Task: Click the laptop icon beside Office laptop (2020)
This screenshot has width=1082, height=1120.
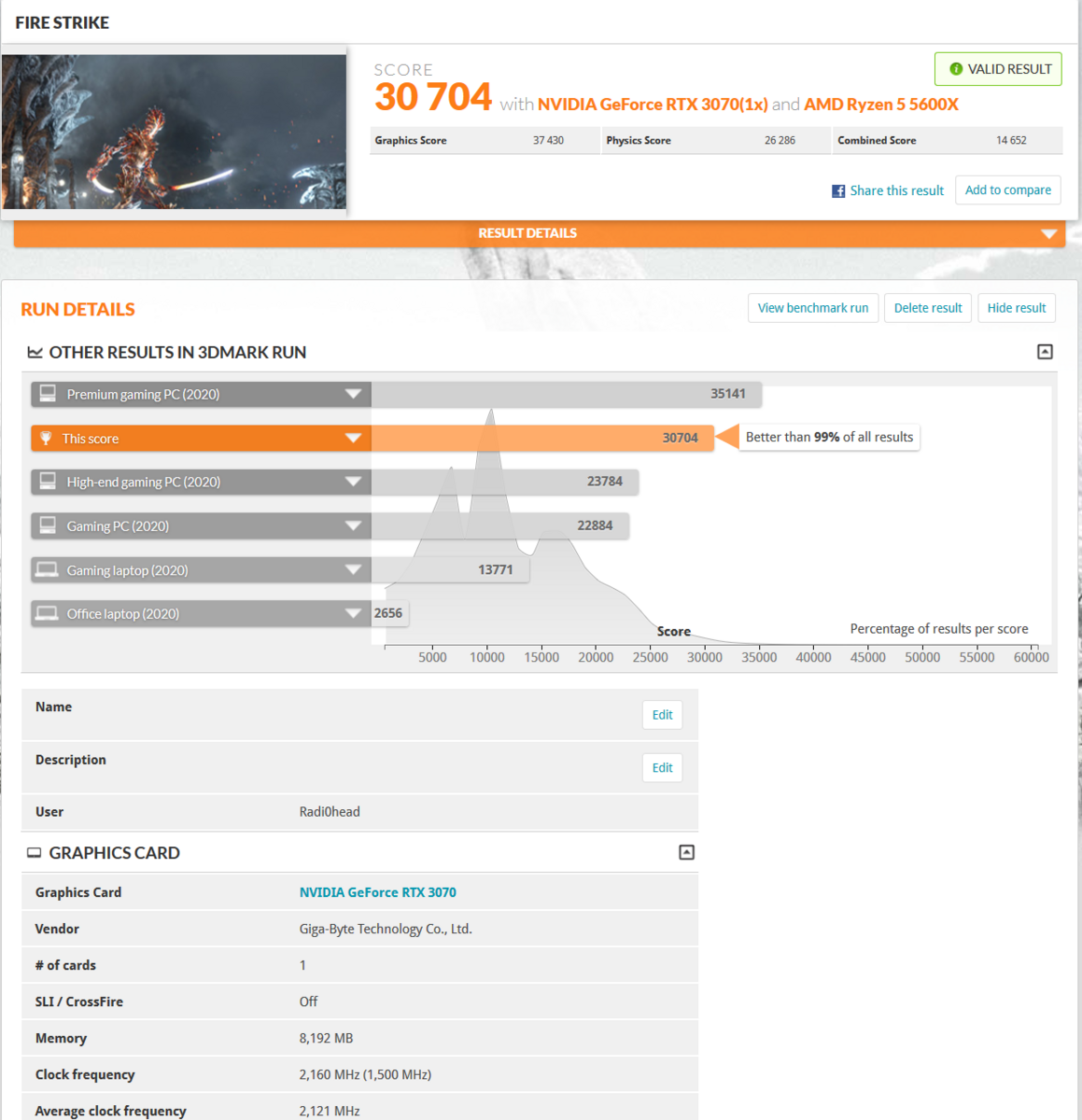Action: [x=47, y=613]
